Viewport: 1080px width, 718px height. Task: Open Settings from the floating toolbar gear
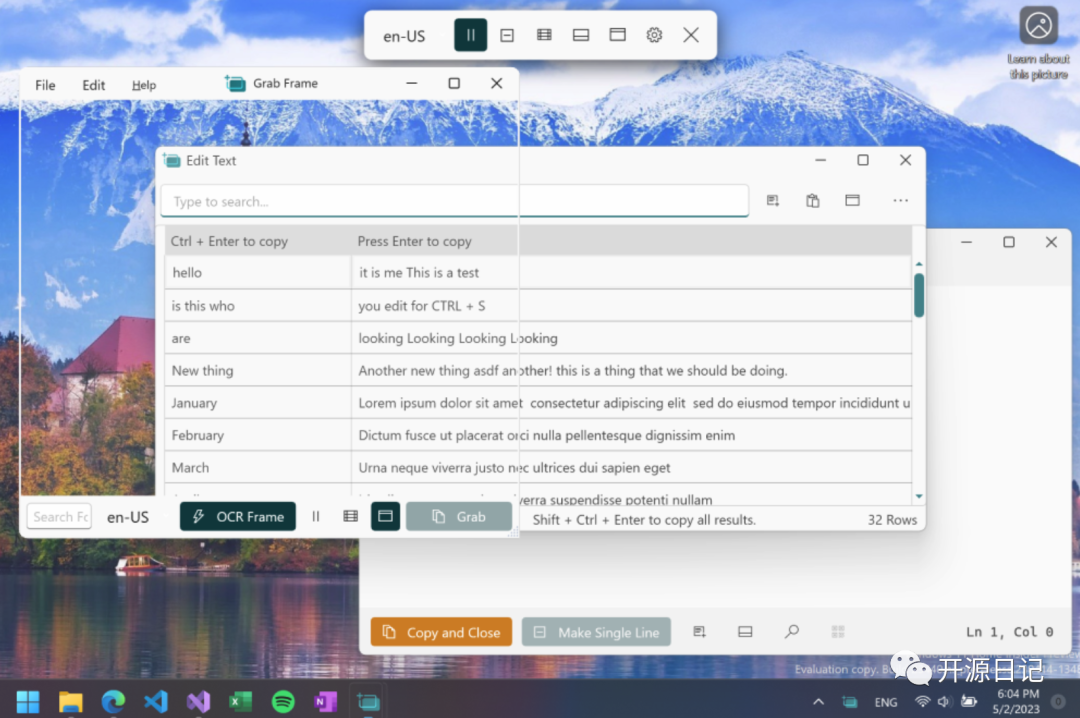[x=654, y=34]
